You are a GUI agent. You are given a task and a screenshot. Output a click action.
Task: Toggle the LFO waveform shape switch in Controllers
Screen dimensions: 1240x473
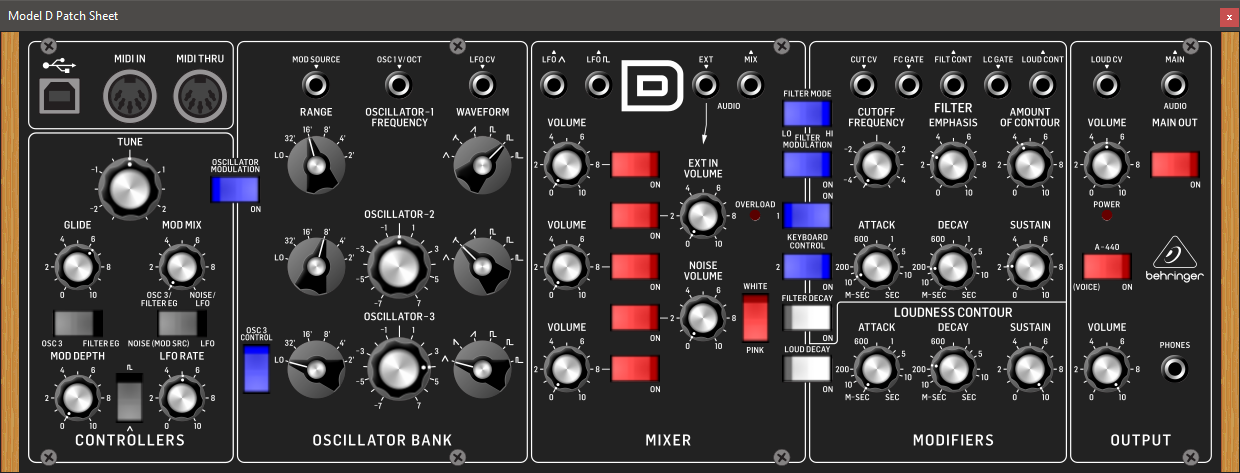click(130, 396)
